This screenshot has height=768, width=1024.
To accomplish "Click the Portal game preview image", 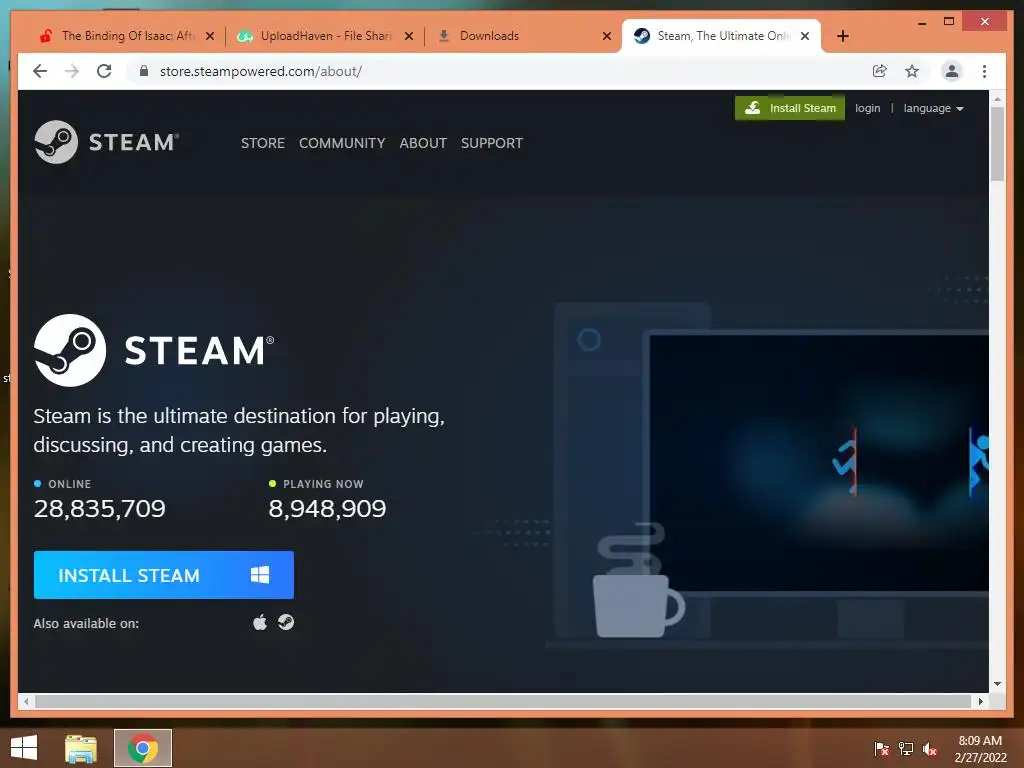I will click(x=818, y=462).
